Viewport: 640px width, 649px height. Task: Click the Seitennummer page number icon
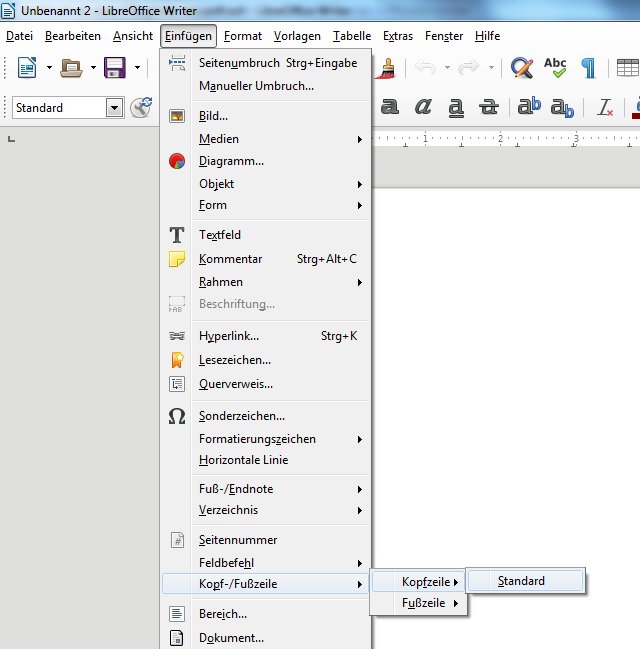[x=177, y=540]
